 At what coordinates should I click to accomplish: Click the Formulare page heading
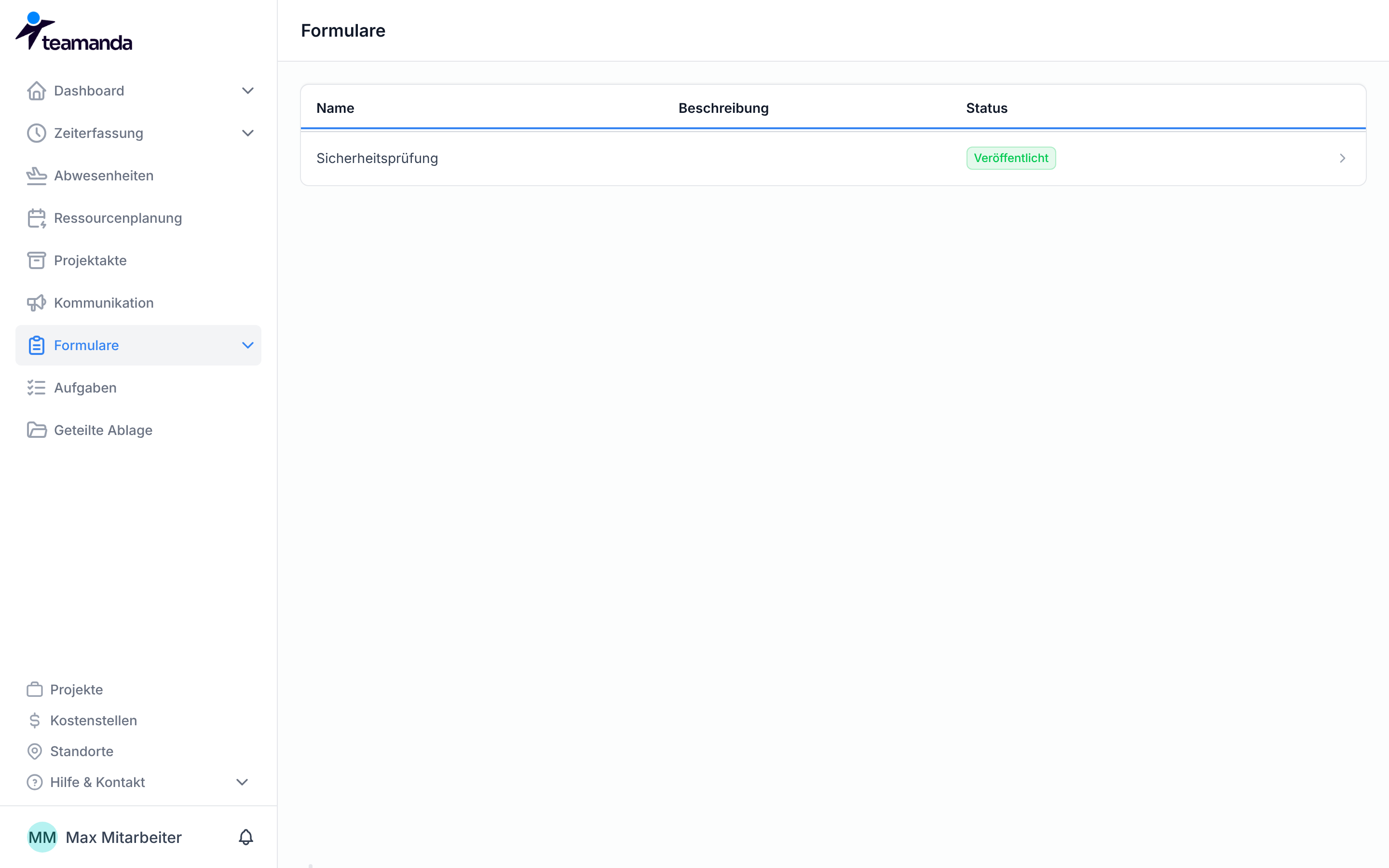point(343,30)
